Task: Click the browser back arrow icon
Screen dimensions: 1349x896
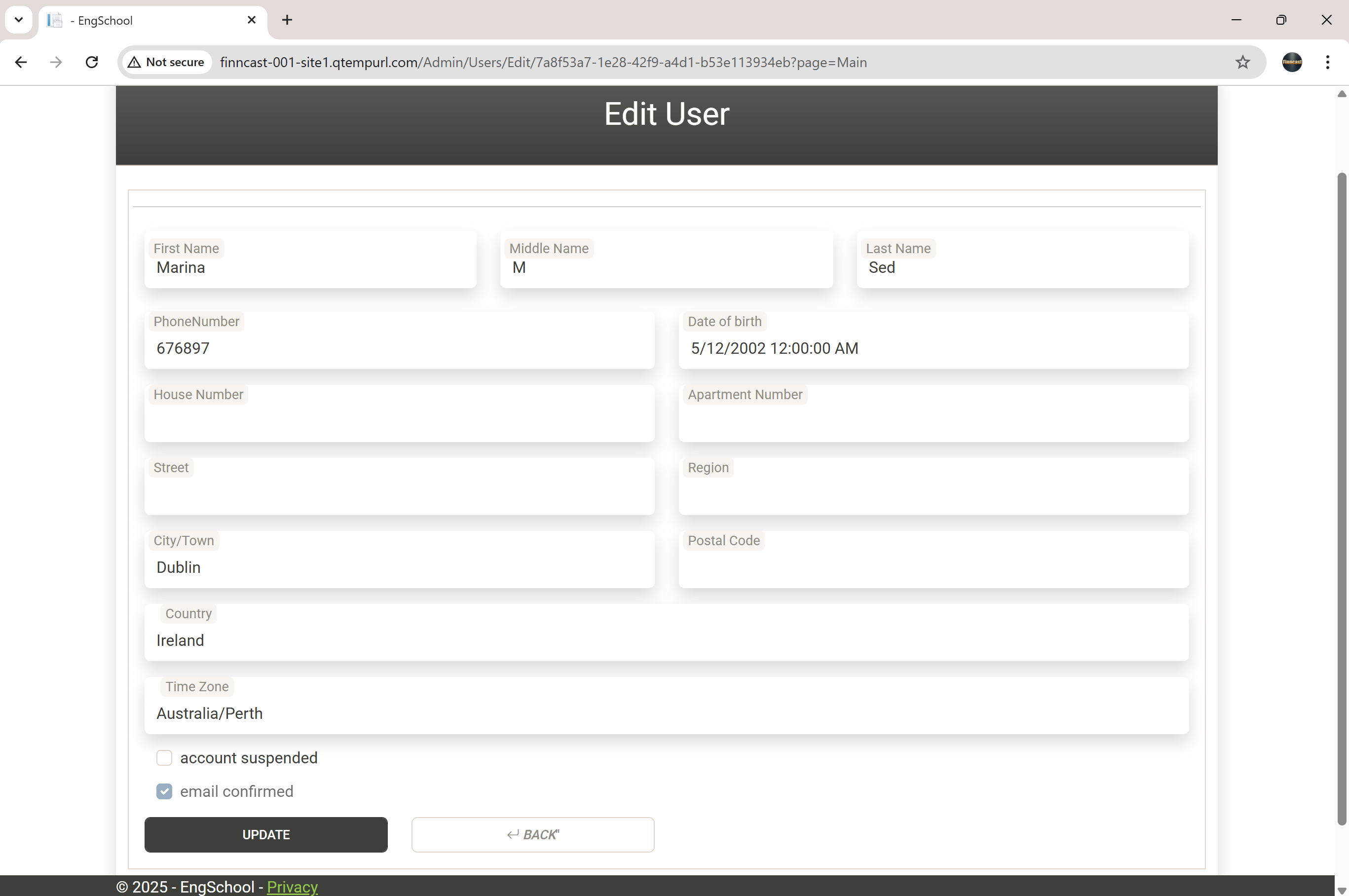Action: 21,62
